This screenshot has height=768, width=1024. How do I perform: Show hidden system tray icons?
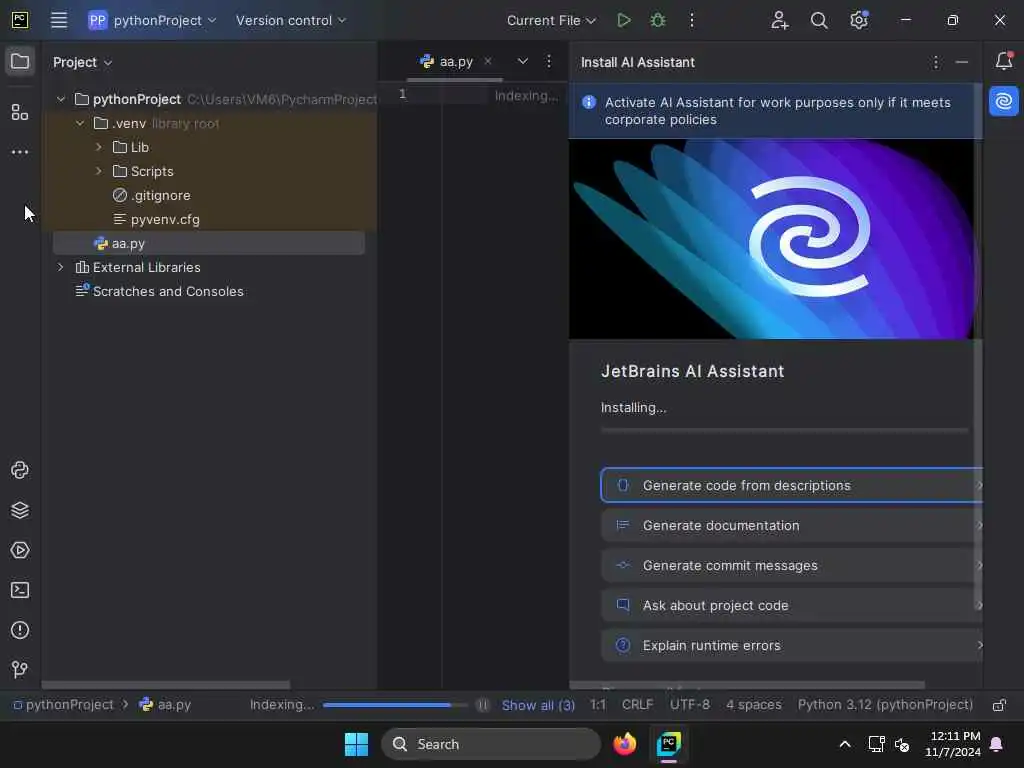(x=844, y=744)
